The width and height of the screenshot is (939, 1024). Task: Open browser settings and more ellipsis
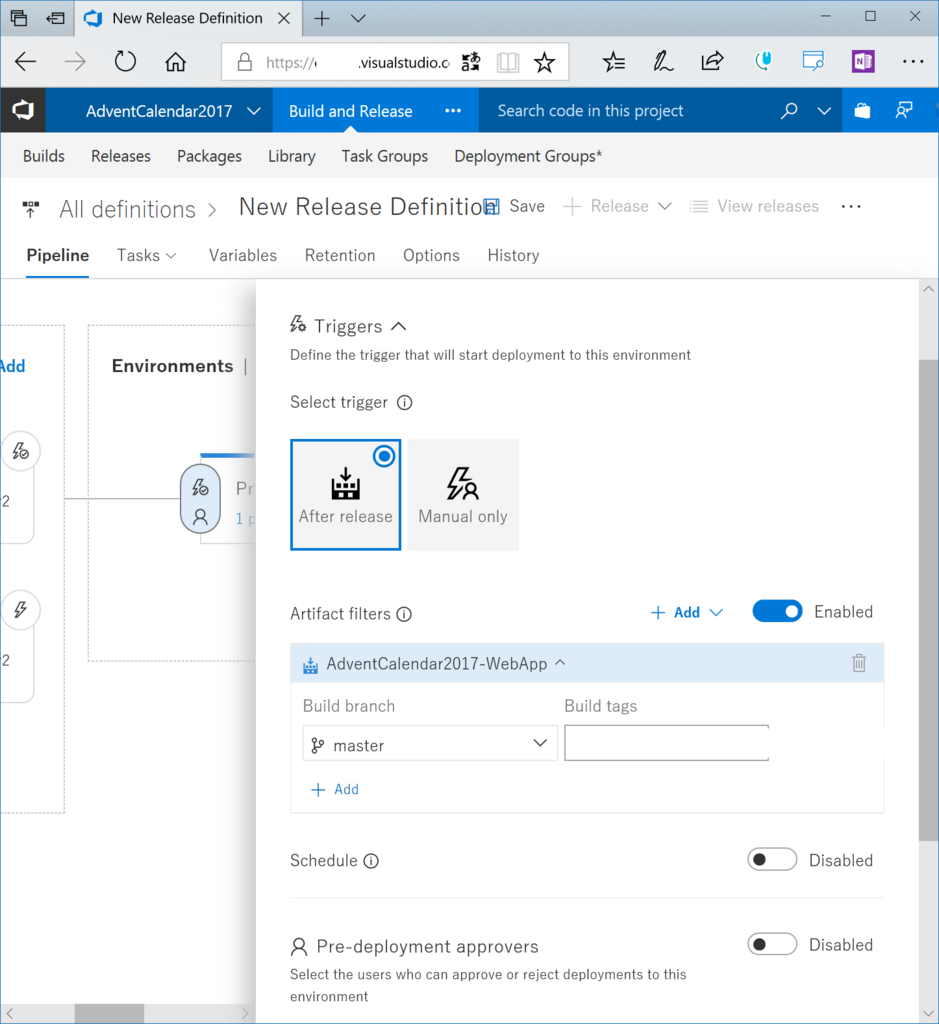(x=913, y=62)
